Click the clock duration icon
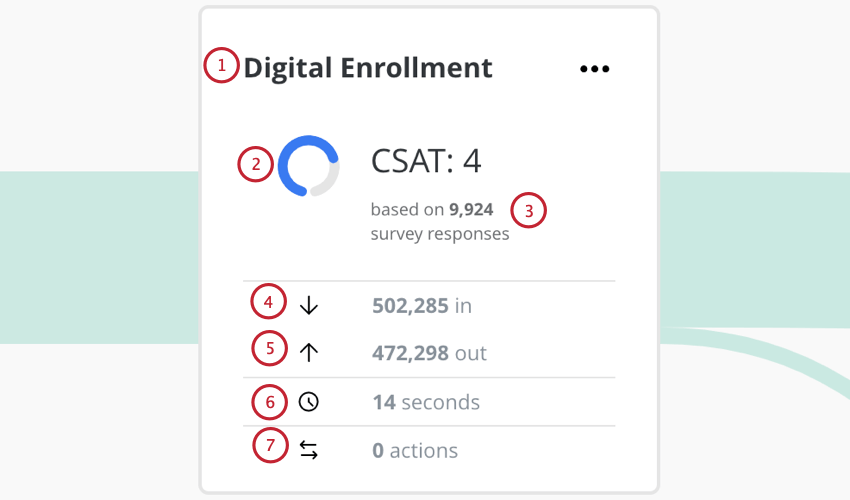850x500 pixels. (308, 402)
